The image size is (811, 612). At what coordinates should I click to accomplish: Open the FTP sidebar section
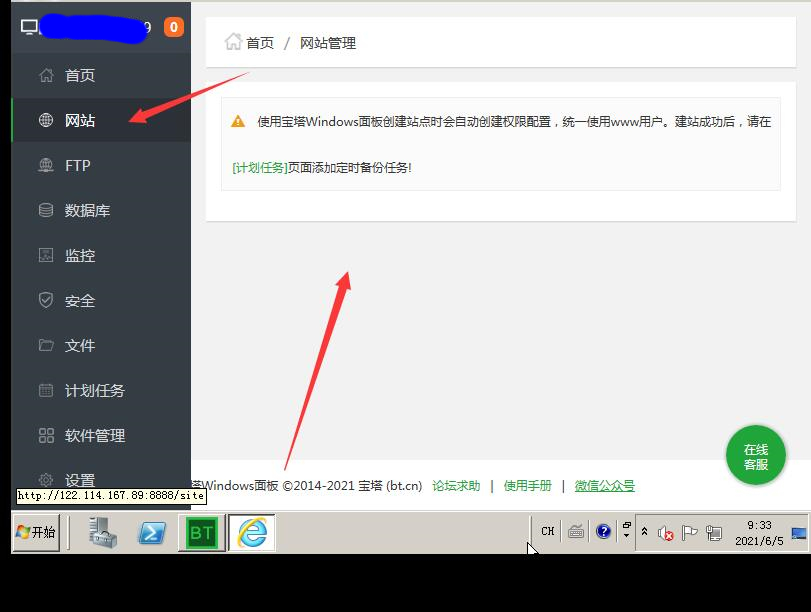pos(101,166)
